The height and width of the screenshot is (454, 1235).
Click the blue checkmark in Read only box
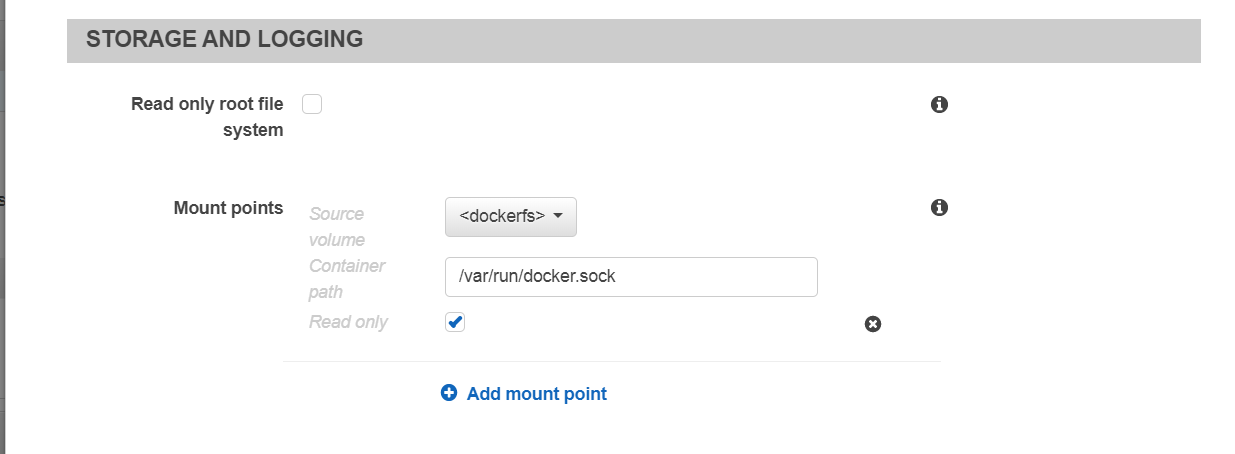point(455,322)
